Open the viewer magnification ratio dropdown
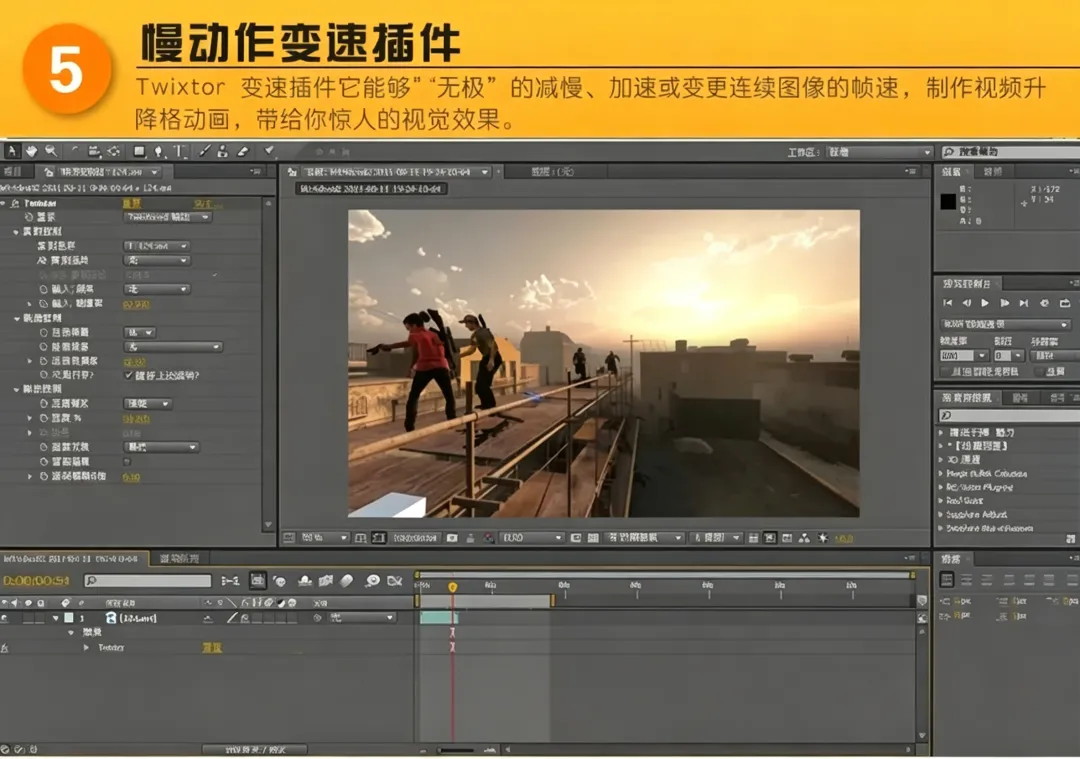The image size is (1080, 759). tap(324, 538)
